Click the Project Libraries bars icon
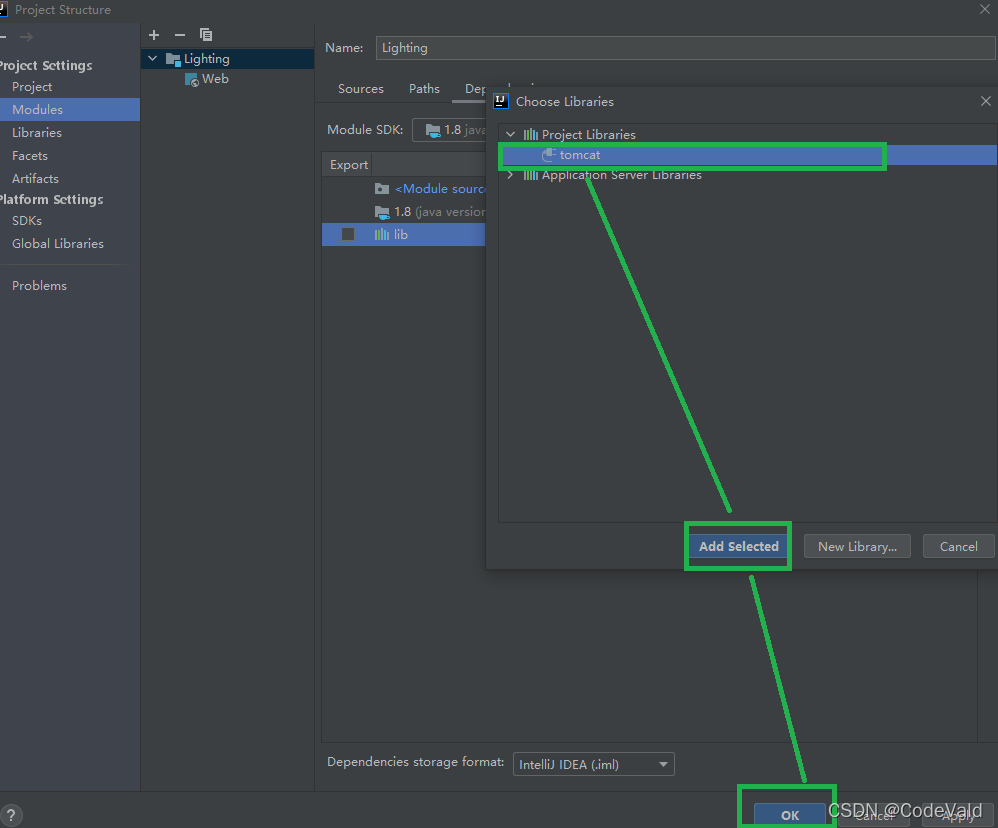998x828 pixels. 530,134
